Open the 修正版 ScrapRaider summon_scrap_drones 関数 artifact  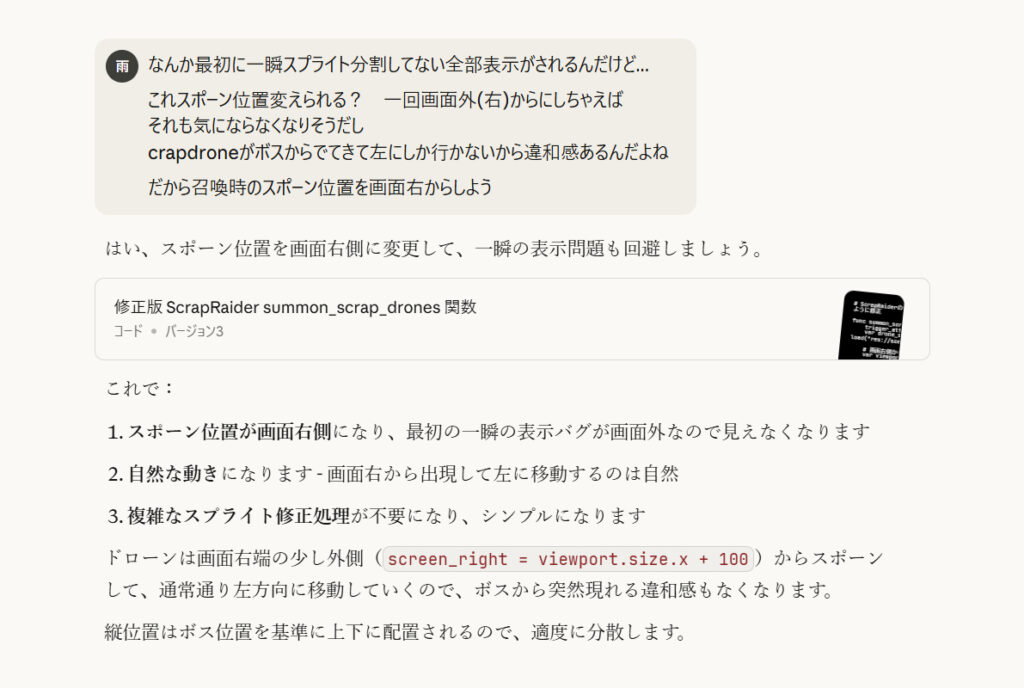tap(295, 307)
